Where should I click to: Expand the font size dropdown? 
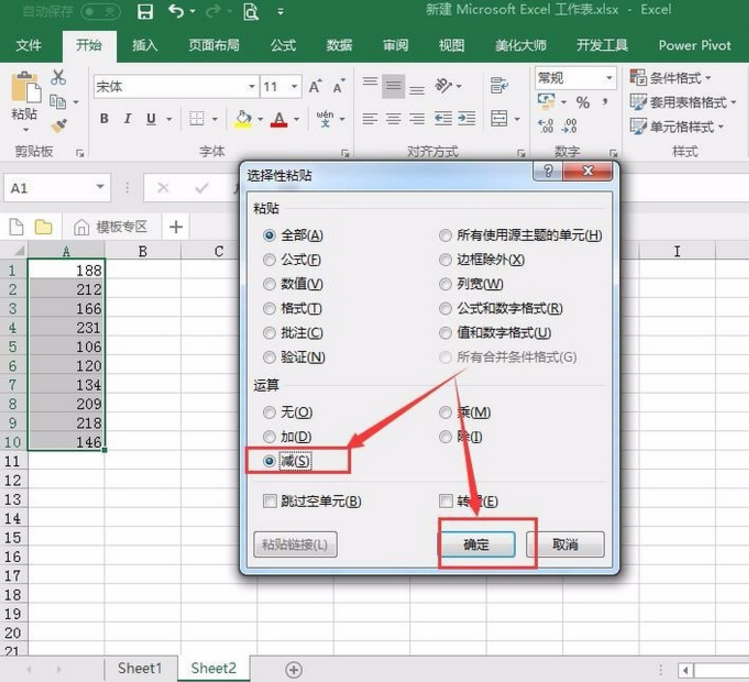click(x=296, y=87)
